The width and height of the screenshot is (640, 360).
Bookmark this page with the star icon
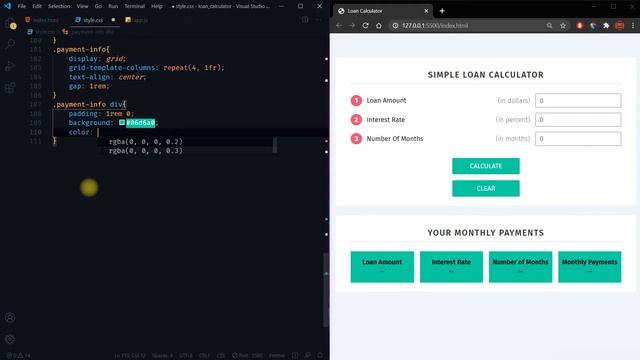click(x=563, y=25)
